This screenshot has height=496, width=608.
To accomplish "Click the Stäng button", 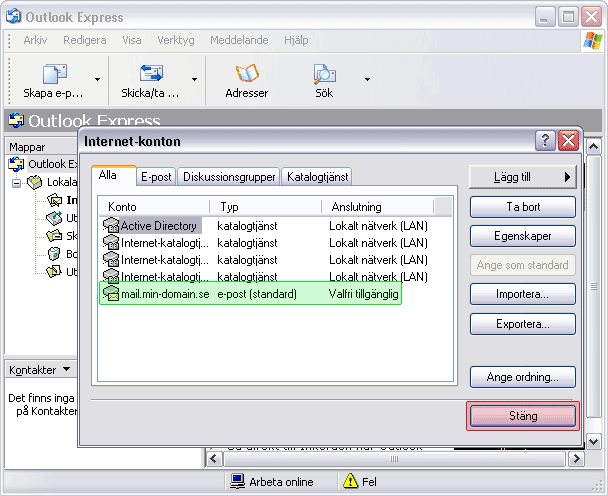I will pyautogui.click(x=523, y=416).
